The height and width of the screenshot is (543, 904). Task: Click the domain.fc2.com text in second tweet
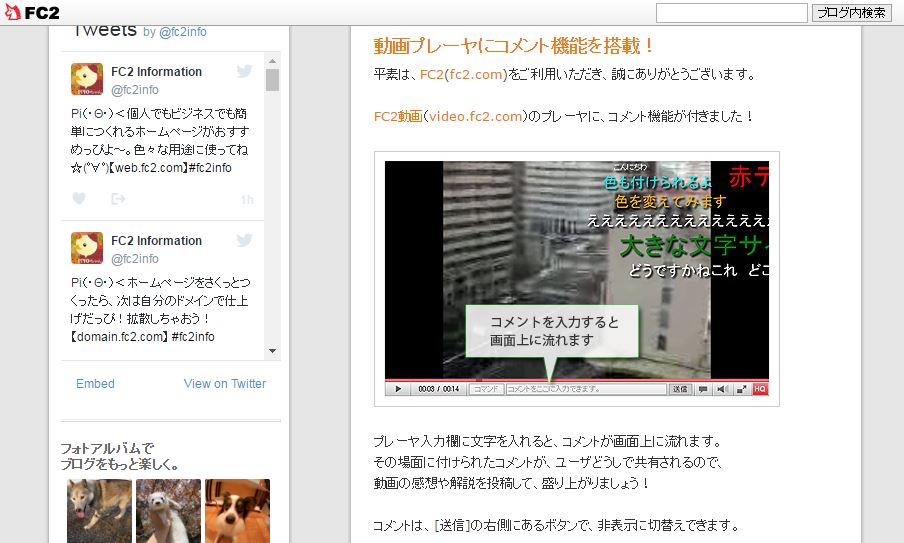click(121, 337)
